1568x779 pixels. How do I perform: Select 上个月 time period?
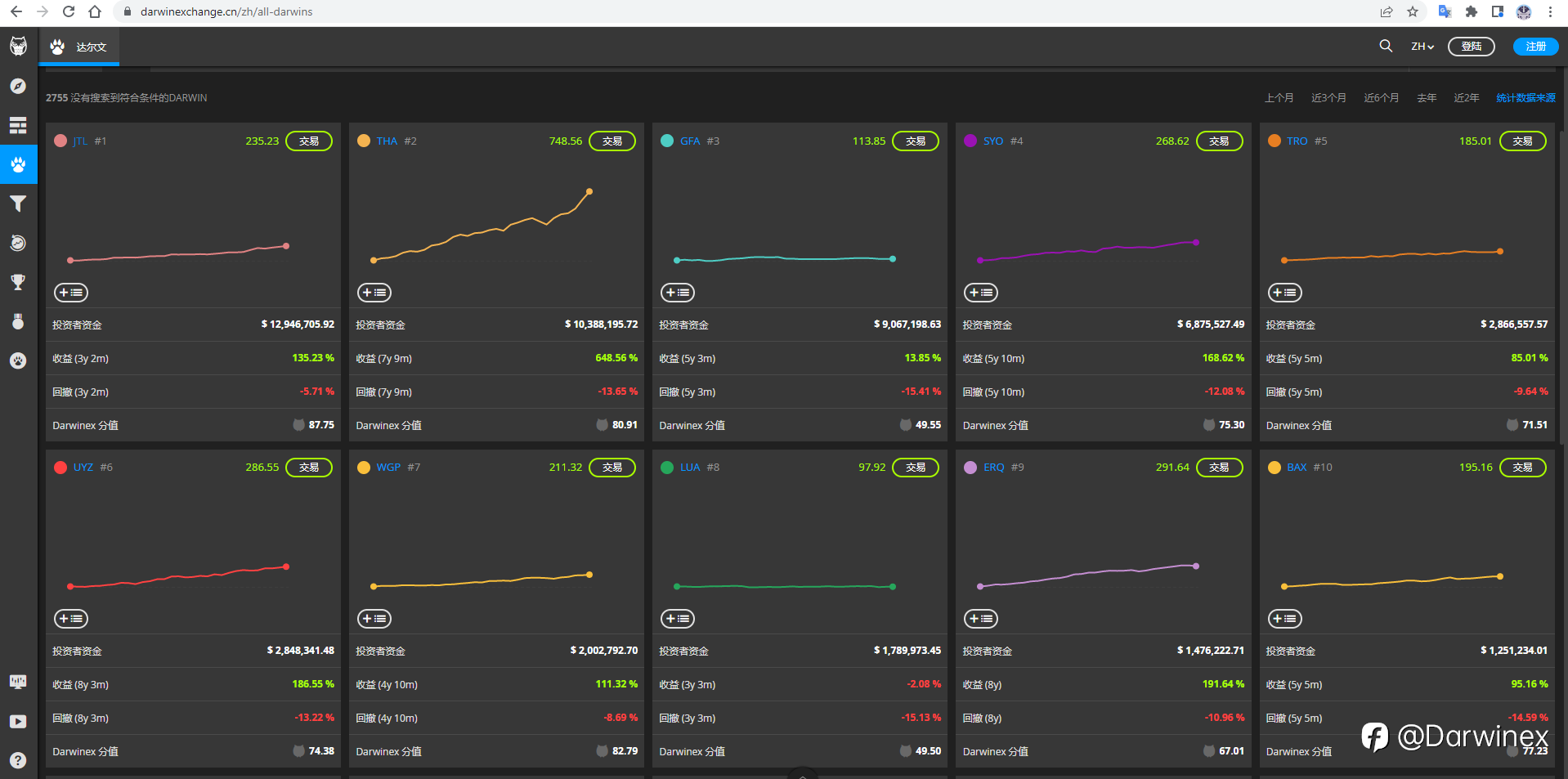1279,98
